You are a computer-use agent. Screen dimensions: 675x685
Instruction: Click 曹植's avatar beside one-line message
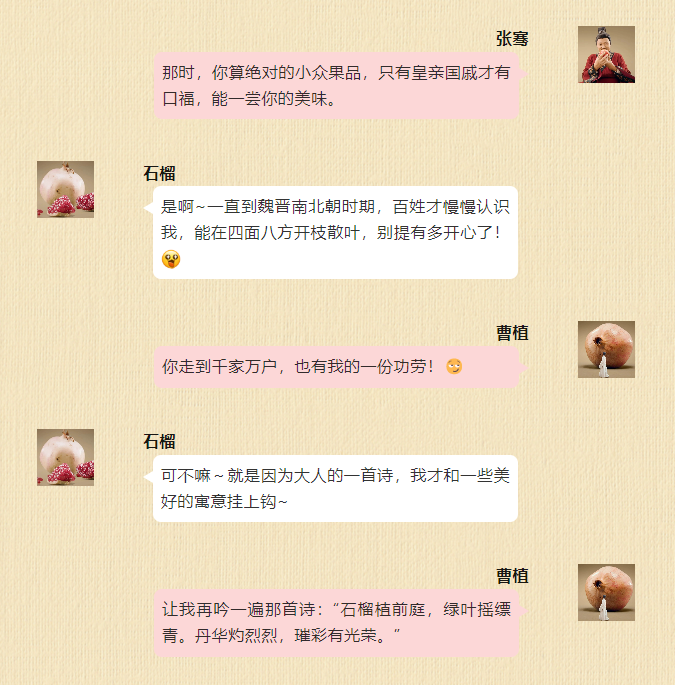[x=606, y=349]
